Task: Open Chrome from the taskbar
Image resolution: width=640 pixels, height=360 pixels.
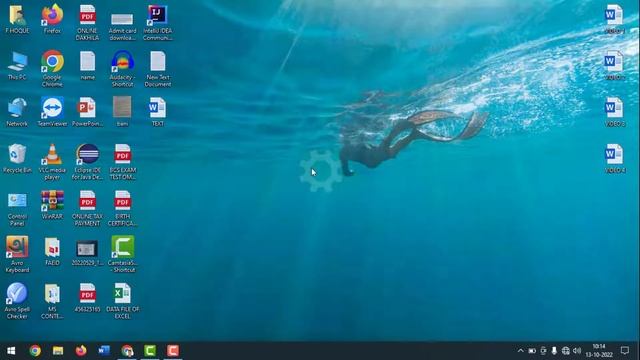Action: click(x=35, y=351)
